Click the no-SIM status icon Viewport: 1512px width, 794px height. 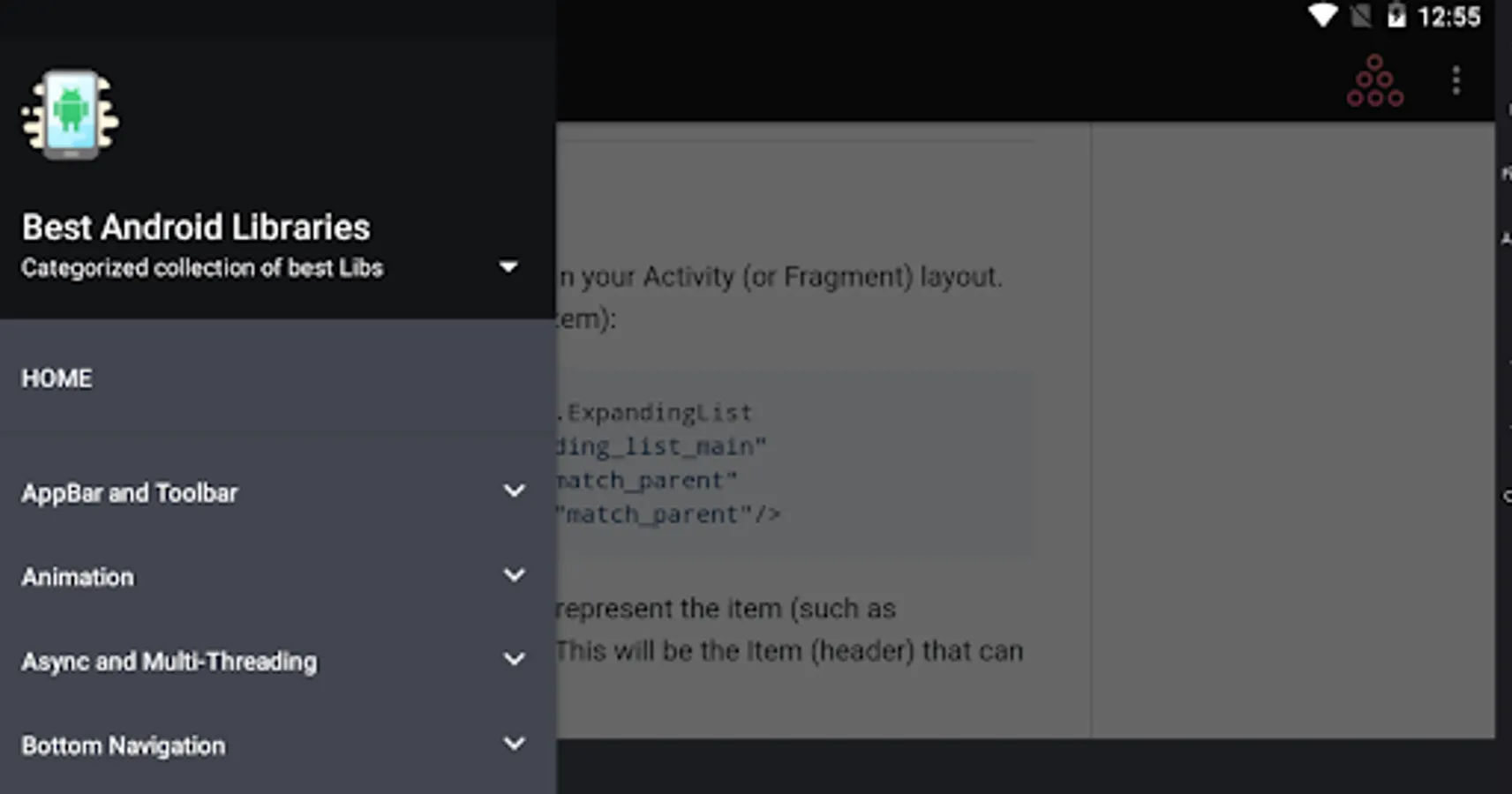tap(1360, 16)
